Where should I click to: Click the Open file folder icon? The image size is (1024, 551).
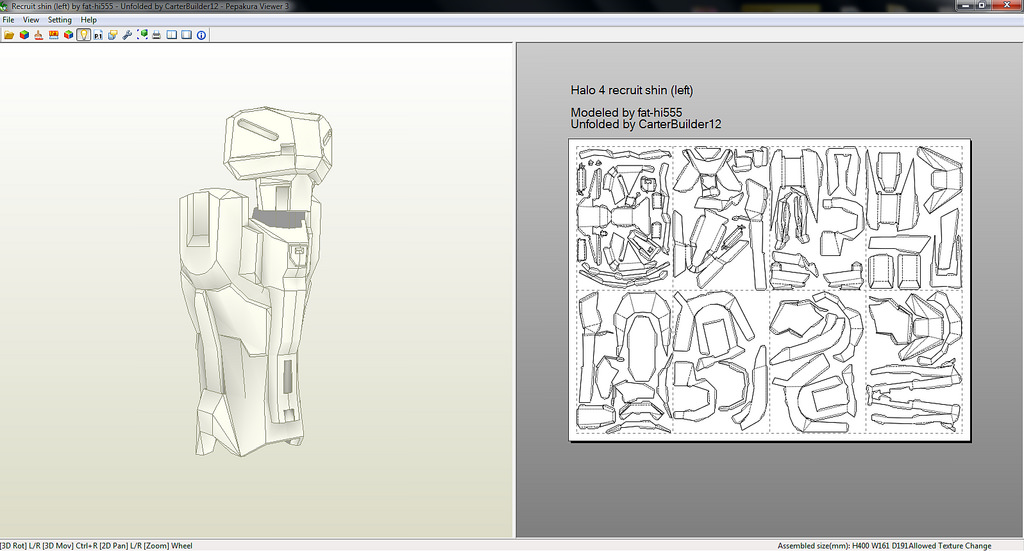(x=9, y=35)
